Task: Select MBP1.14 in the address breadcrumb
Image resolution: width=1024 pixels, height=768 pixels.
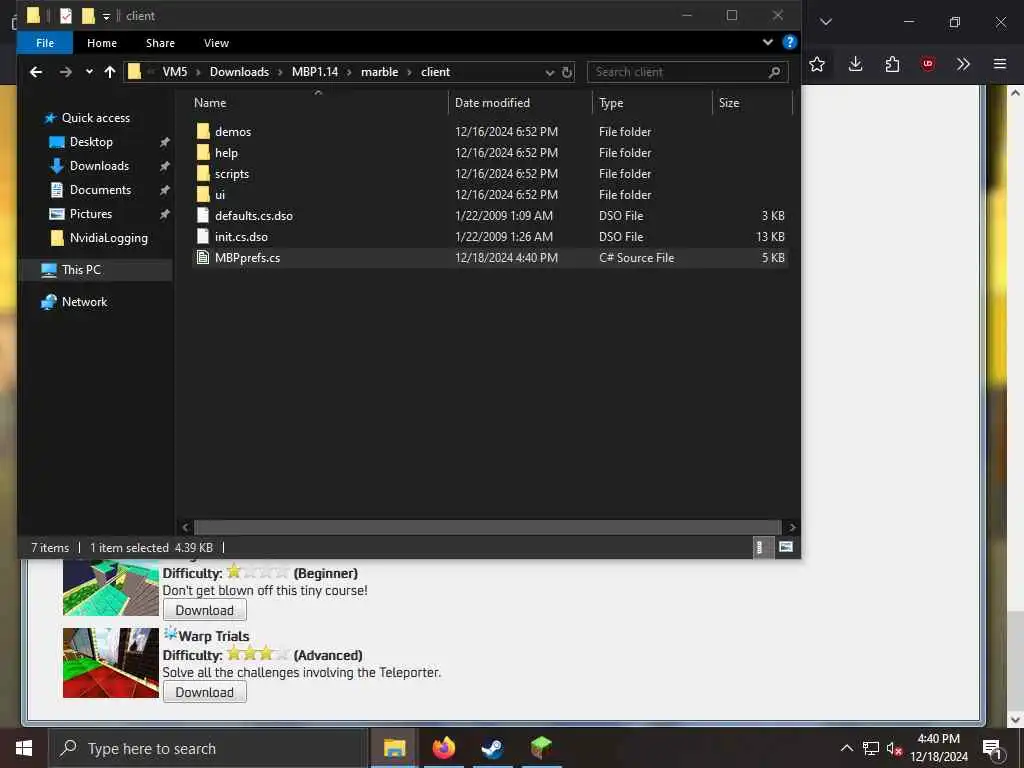Action: 315,72
